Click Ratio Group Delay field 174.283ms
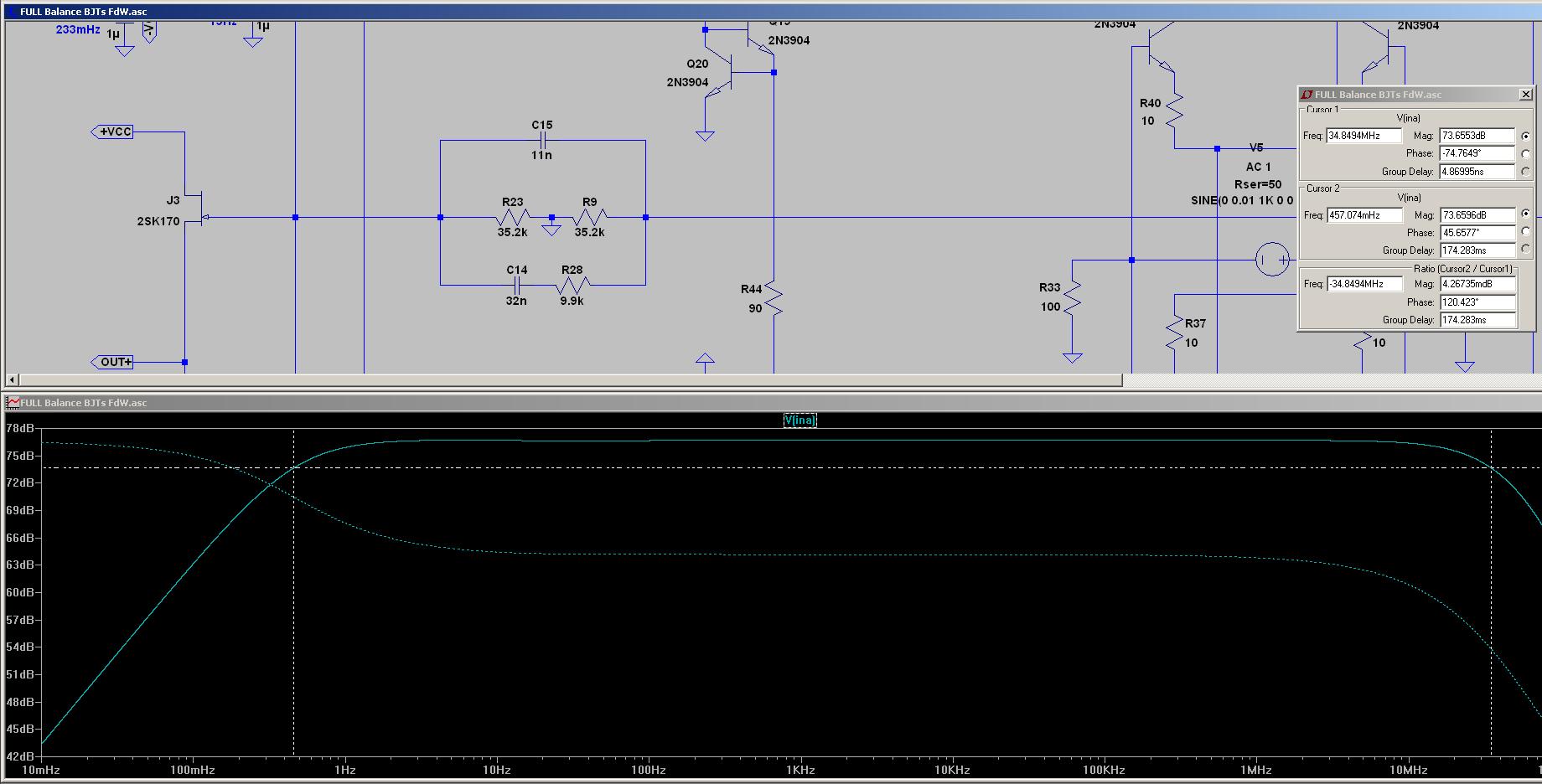The width and height of the screenshot is (1542, 784). pyautogui.click(x=1477, y=320)
